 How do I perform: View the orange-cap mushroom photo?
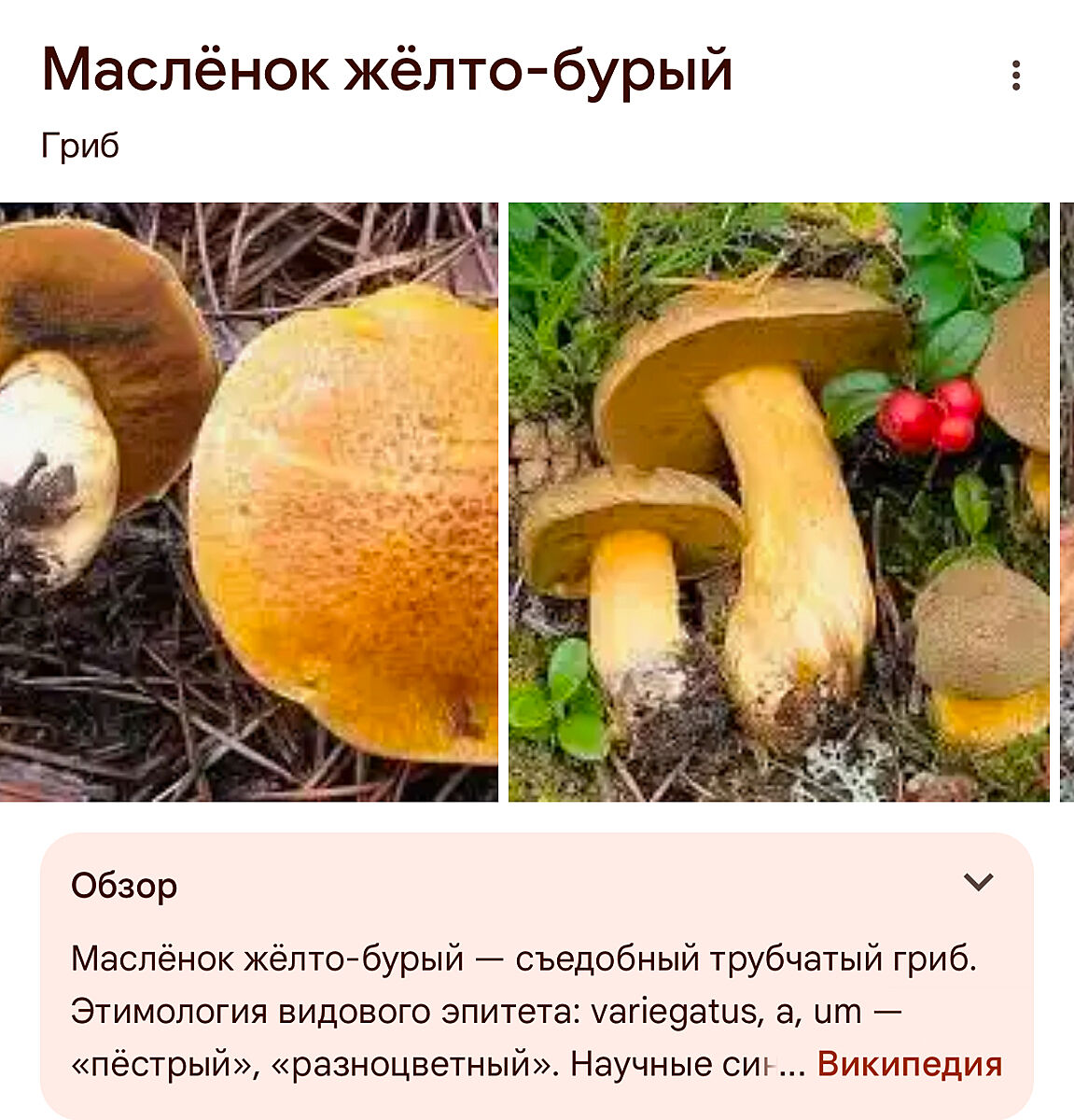(248, 502)
